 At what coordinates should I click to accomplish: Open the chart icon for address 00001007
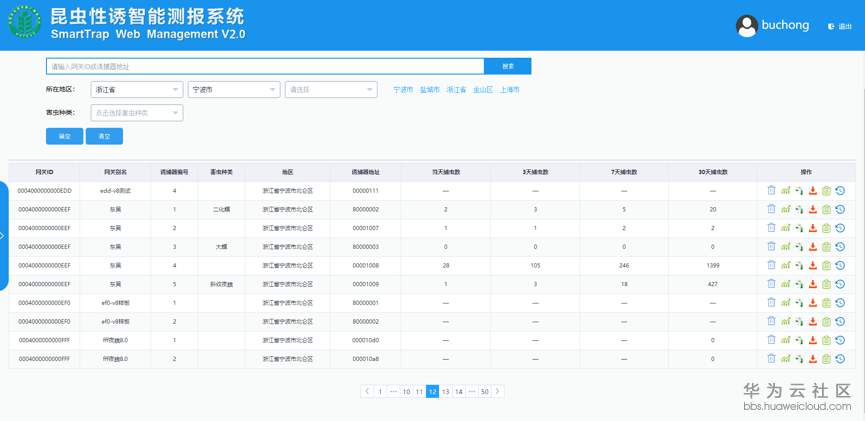786,228
